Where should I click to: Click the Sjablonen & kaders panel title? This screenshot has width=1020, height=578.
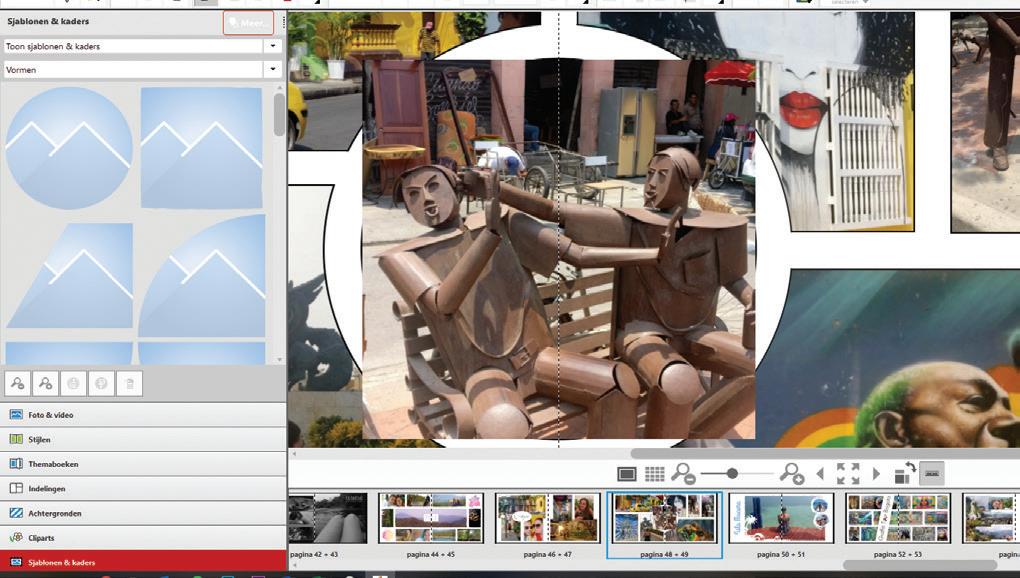click(x=48, y=21)
